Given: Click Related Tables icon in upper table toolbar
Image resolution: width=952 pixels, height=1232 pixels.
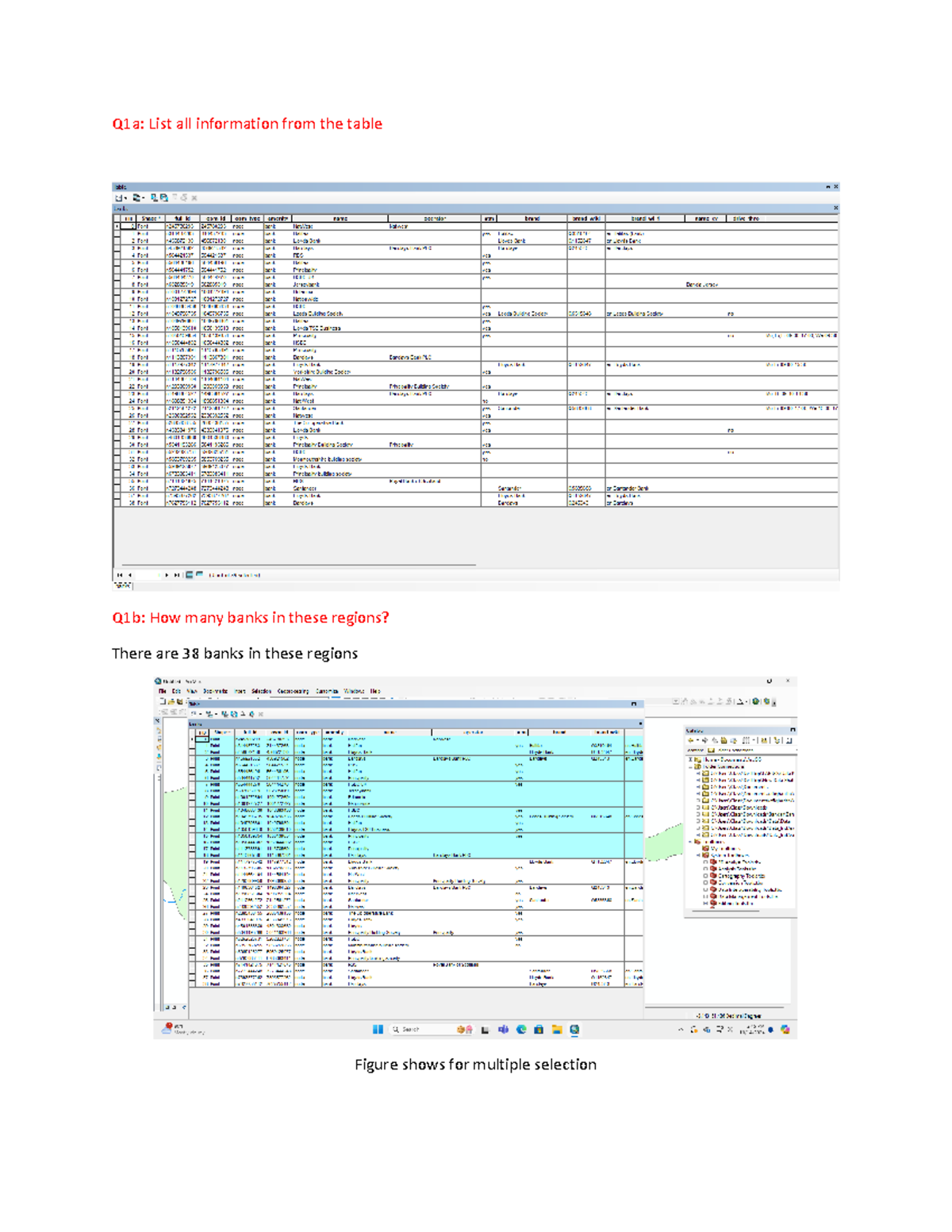Looking at the screenshot, I should (138, 198).
